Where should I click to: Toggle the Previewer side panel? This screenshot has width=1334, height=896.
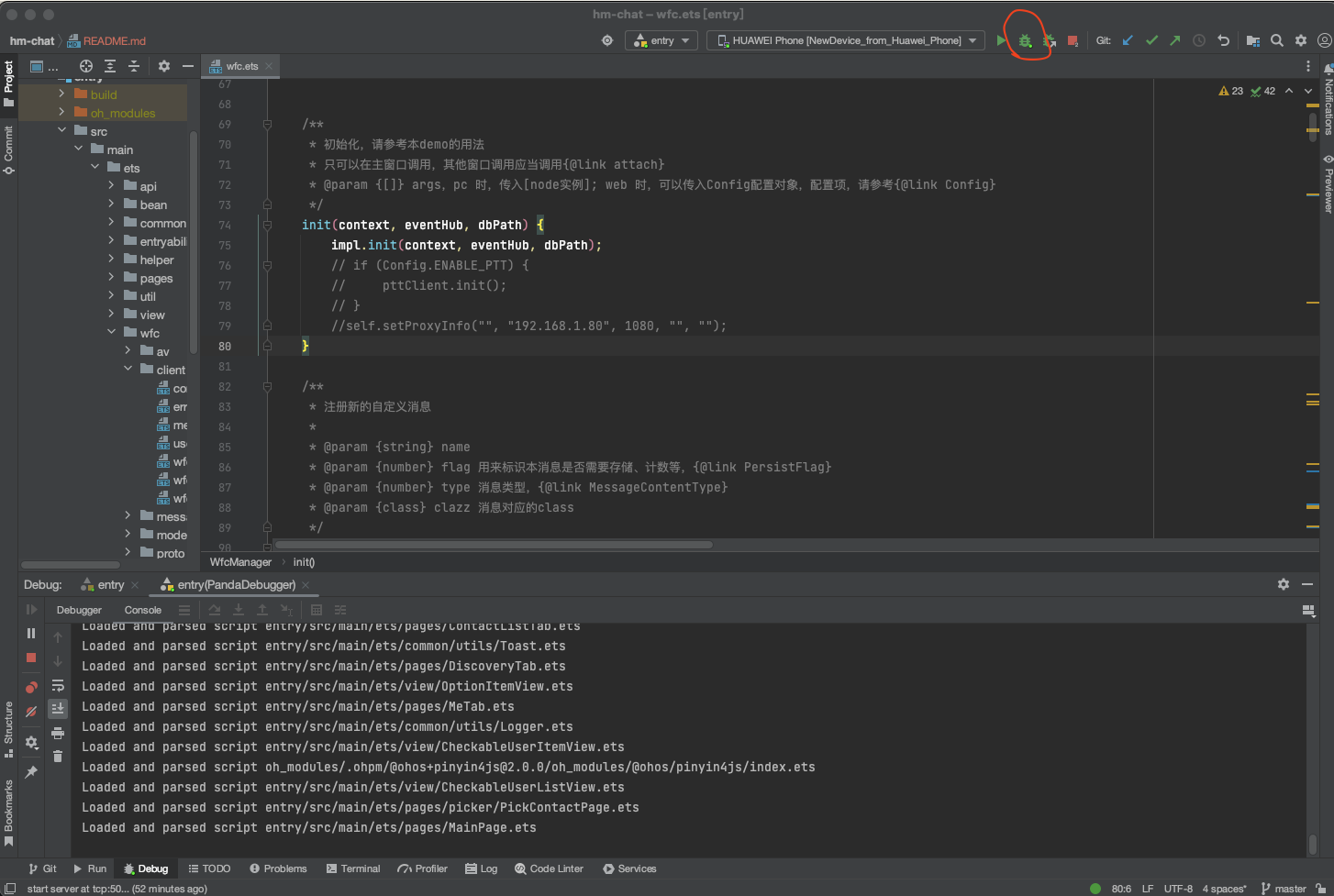click(1328, 183)
